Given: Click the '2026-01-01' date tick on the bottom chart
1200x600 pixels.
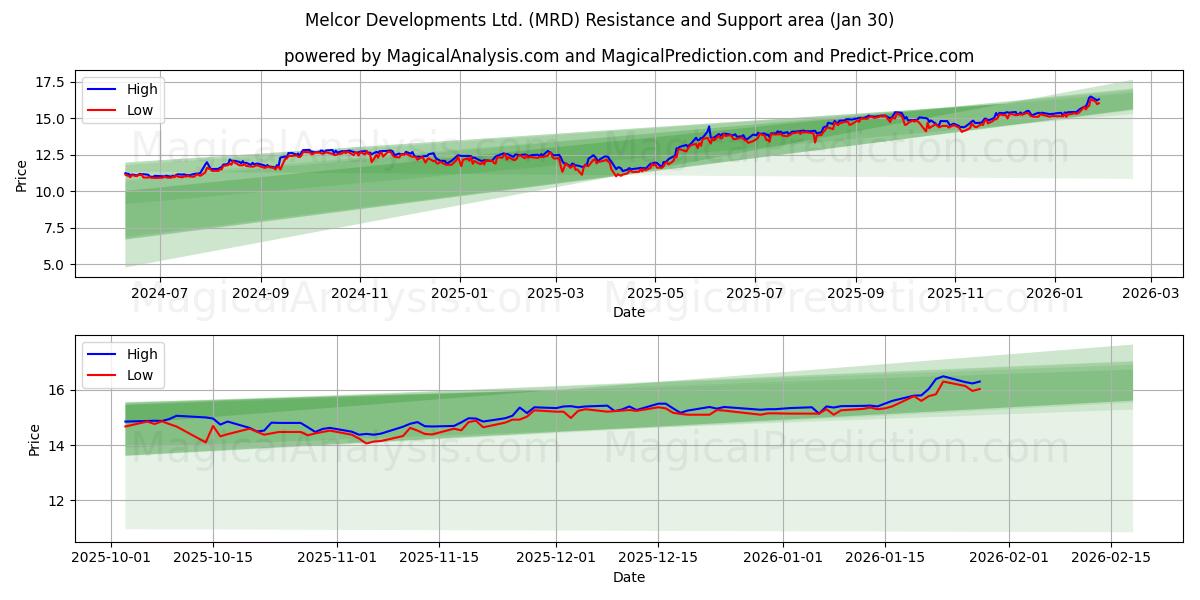Looking at the screenshot, I should (x=782, y=560).
